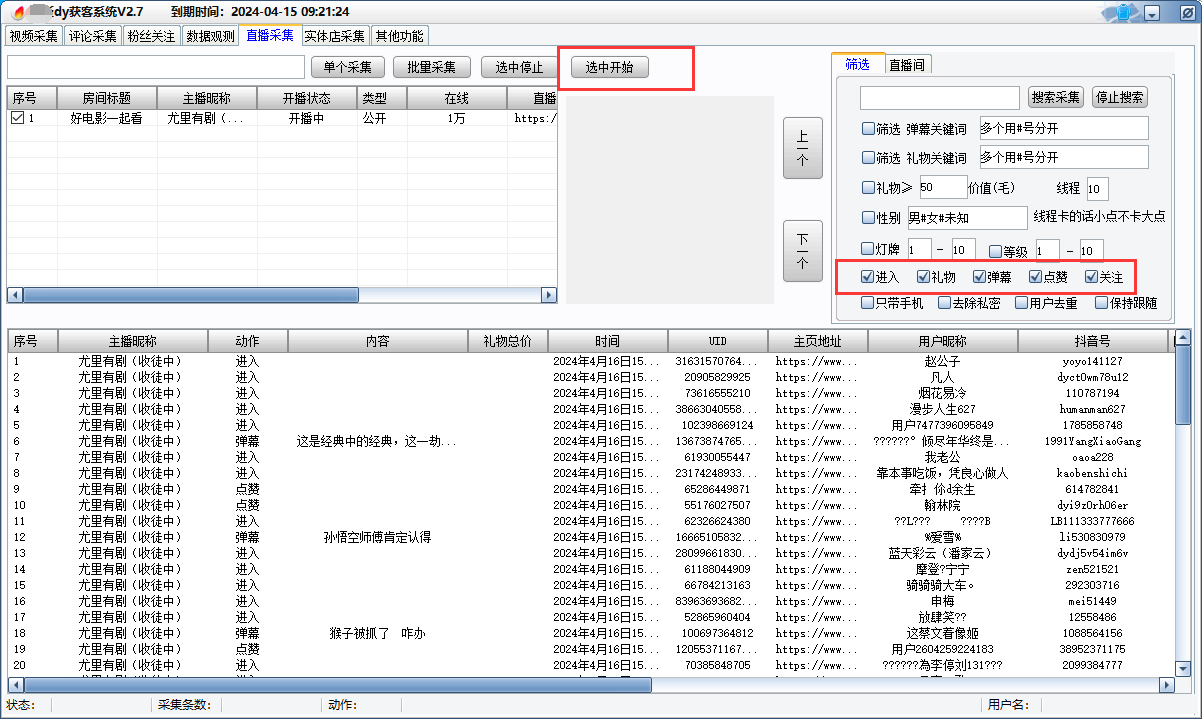The image size is (1202, 719).
Task: Enable 筛选 弹幕关键词 checkbox
Action: (868, 128)
